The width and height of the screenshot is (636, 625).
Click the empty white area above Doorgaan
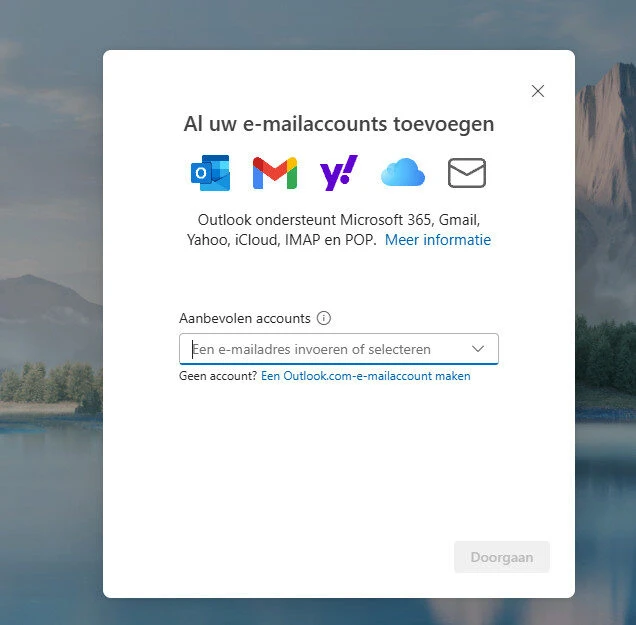pos(340,470)
